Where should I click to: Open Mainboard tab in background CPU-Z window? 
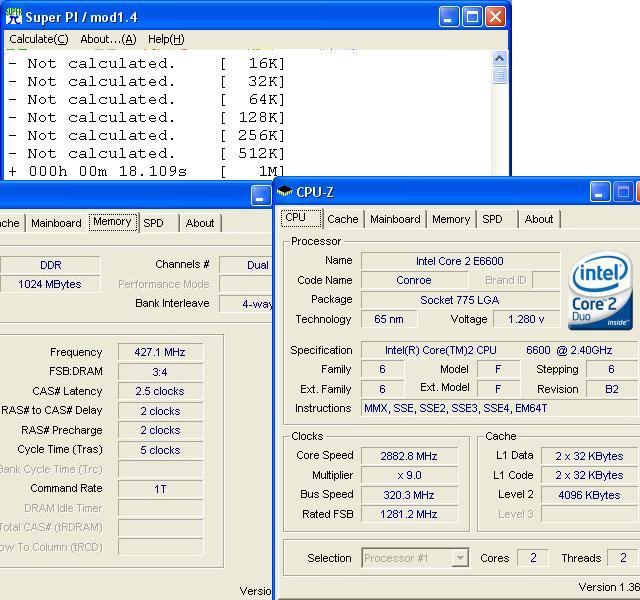56,223
